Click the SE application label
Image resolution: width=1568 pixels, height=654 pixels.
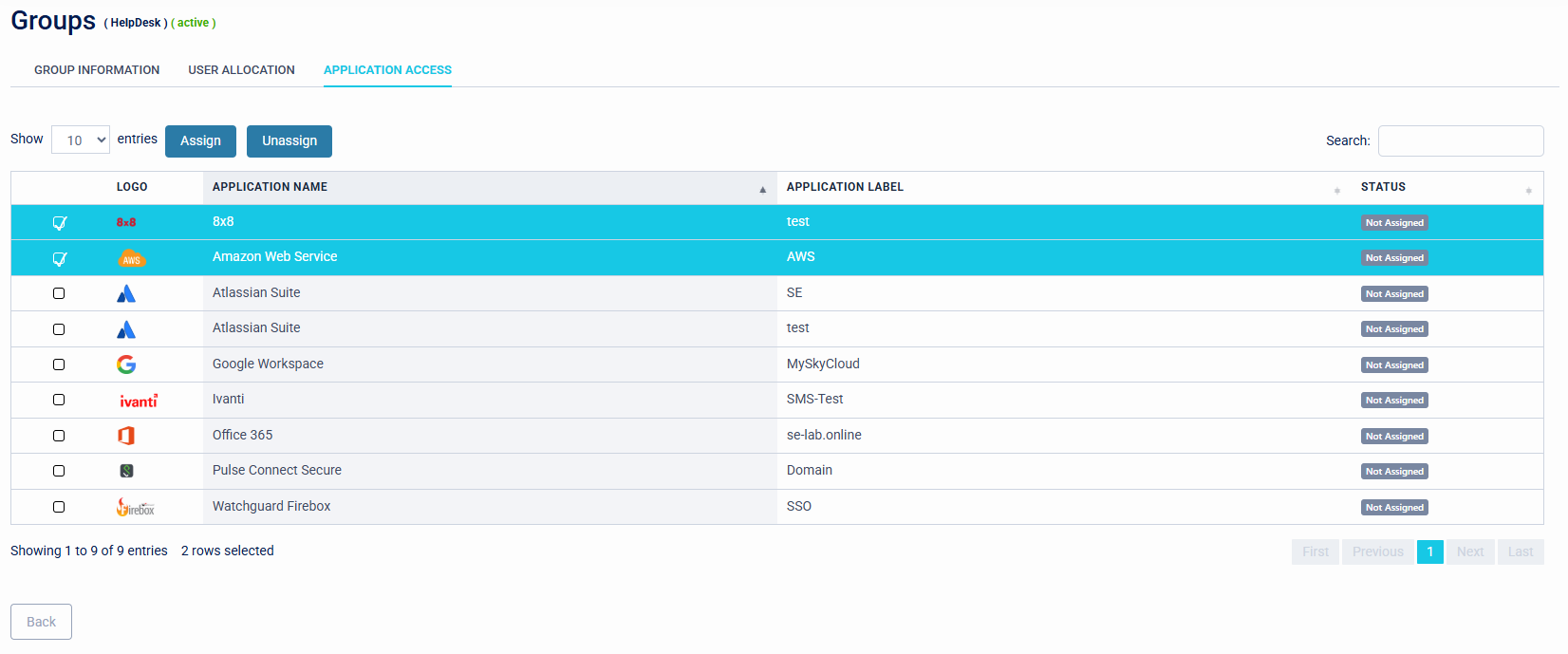[794, 292]
